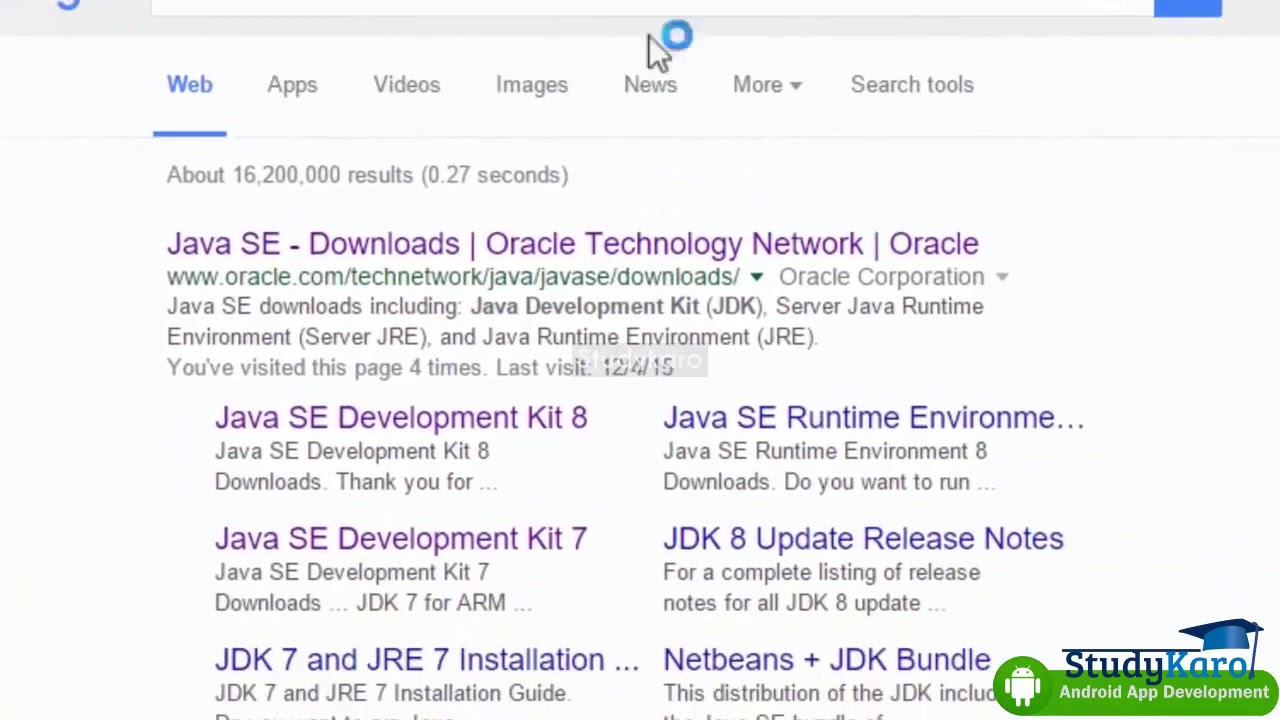
Task: Expand the More dropdown menu
Action: click(767, 85)
